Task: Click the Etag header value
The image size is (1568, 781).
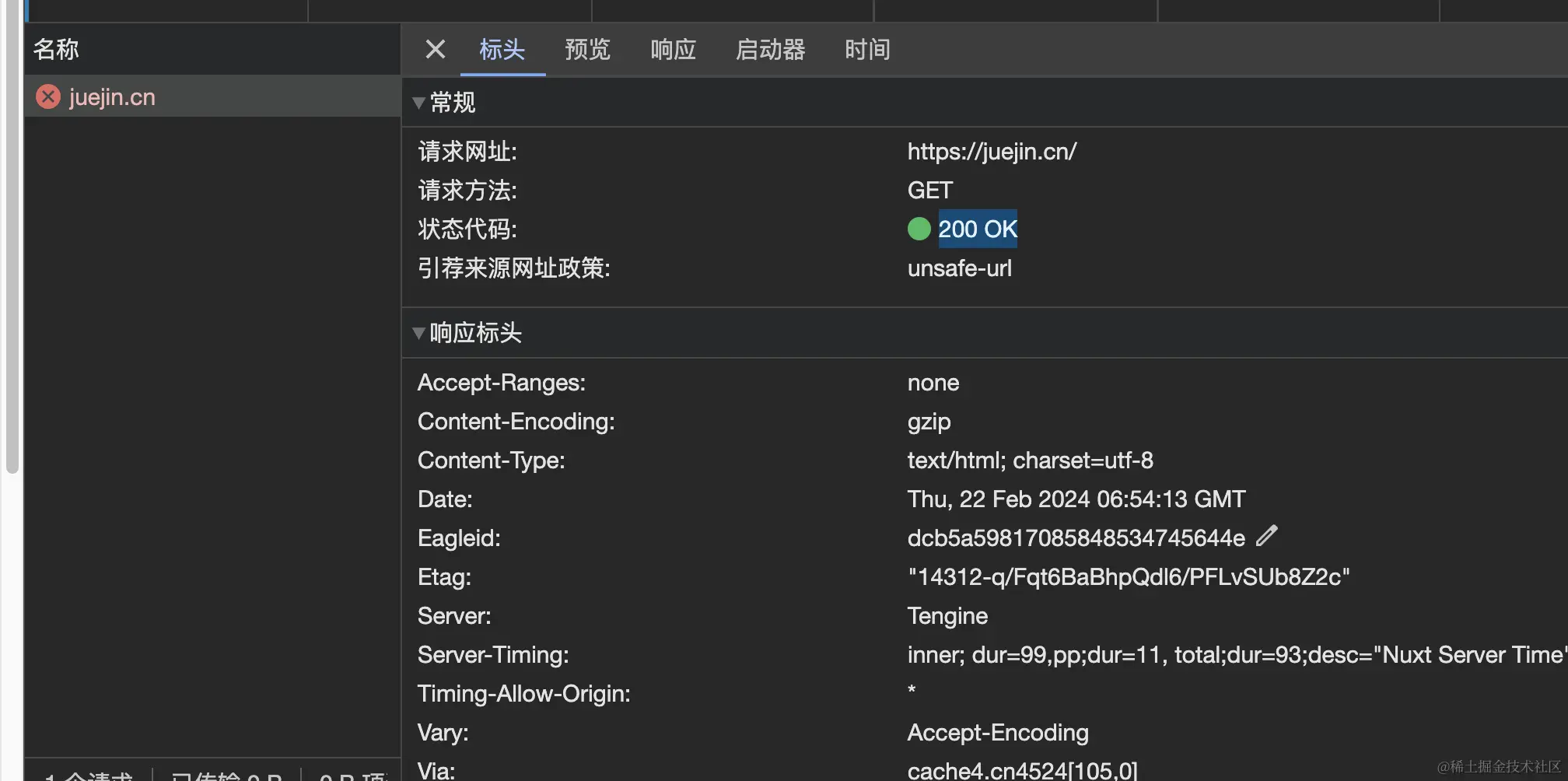Action: (x=1129, y=576)
